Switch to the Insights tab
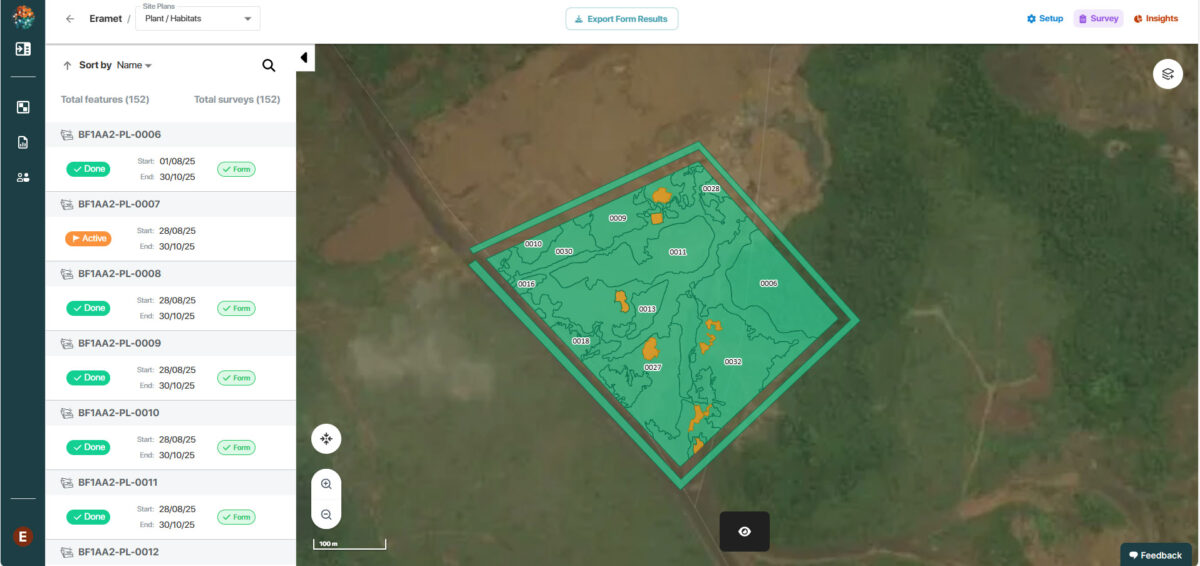 [1155, 19]
